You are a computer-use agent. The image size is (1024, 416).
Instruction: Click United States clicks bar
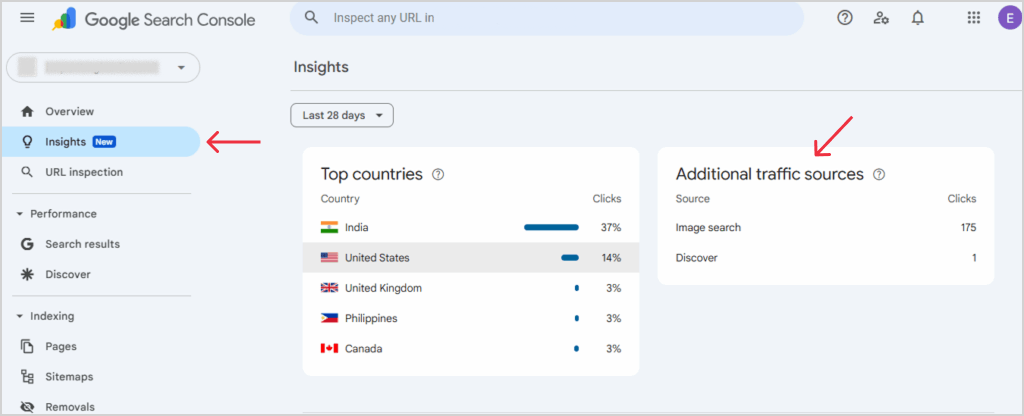pyautogui.click(x=570, y=258)
